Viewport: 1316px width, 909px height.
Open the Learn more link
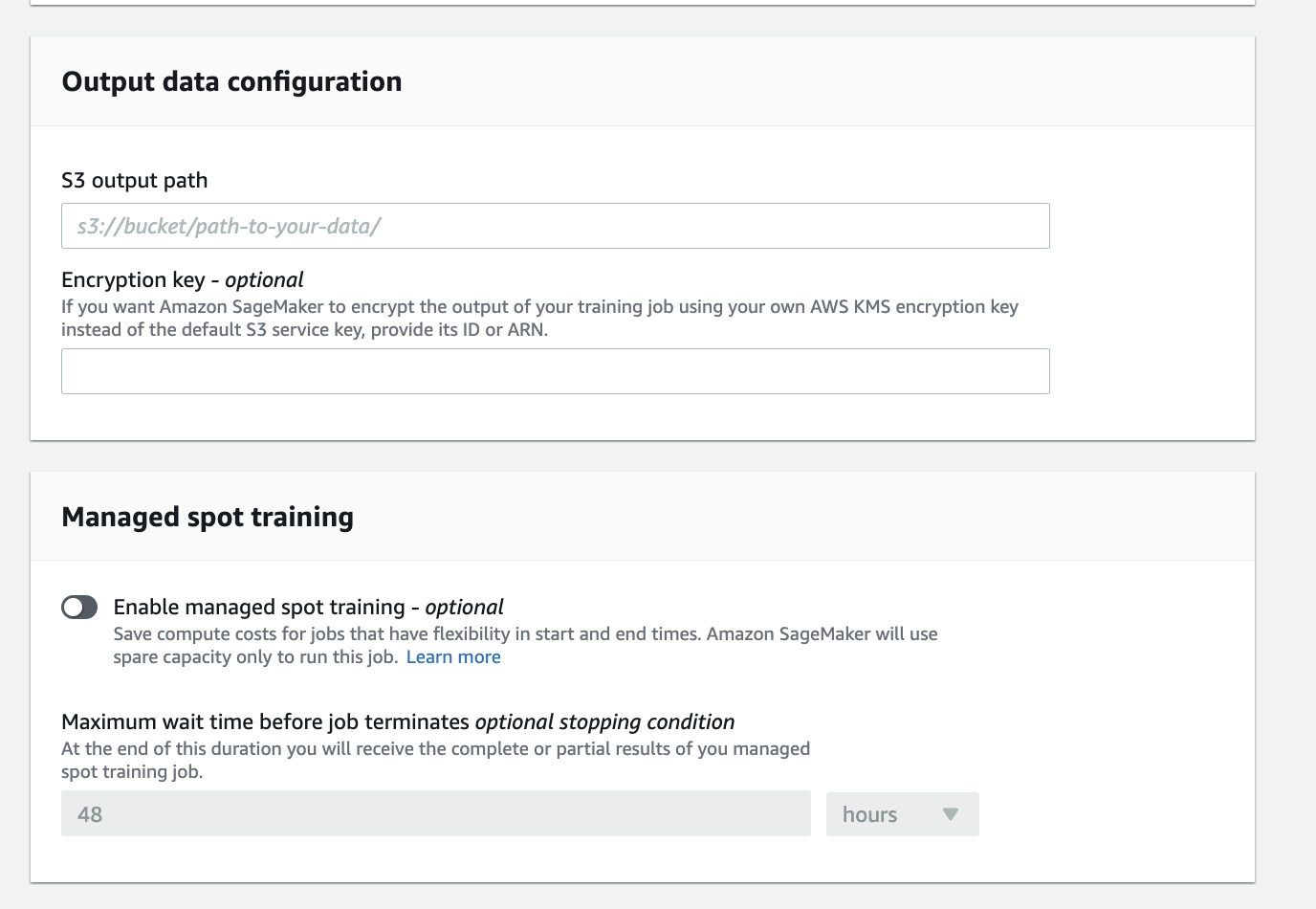pyautogui.click(x=453, y=657)
